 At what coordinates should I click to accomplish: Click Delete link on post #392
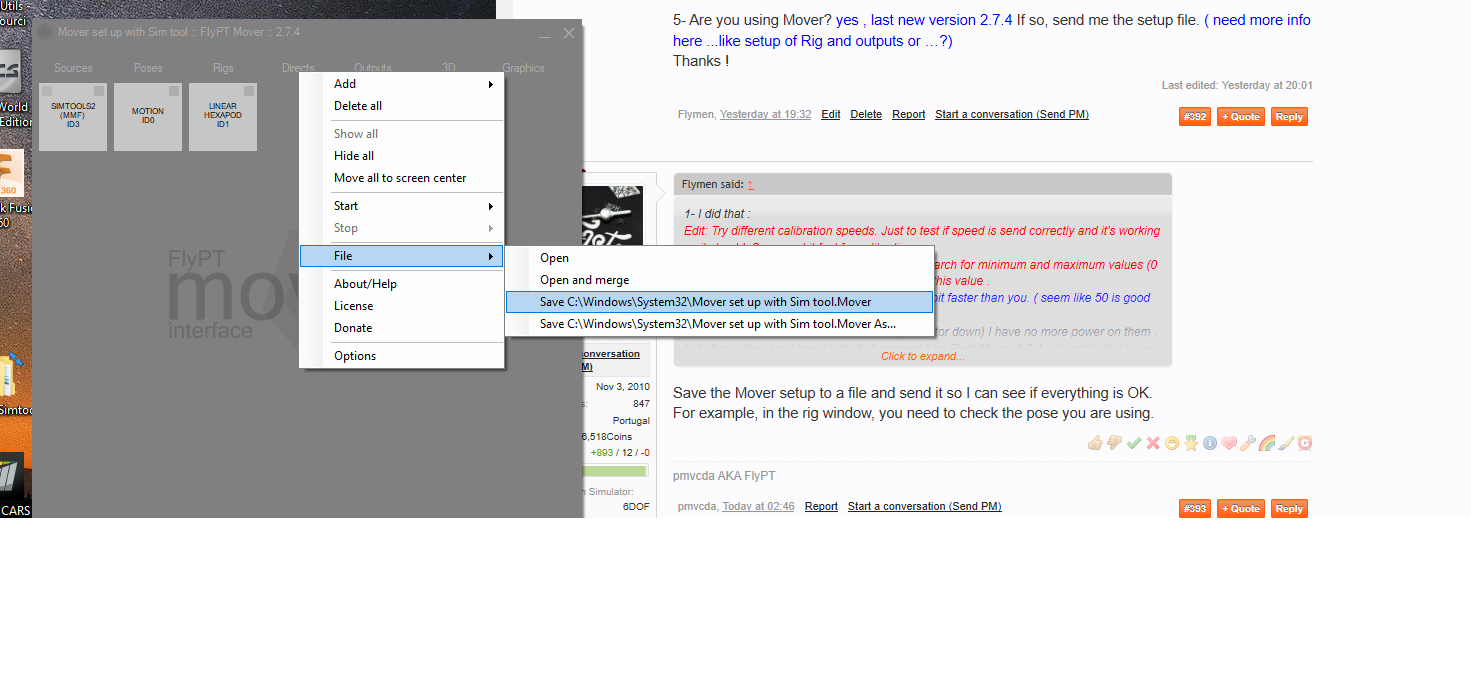[866, 115]
